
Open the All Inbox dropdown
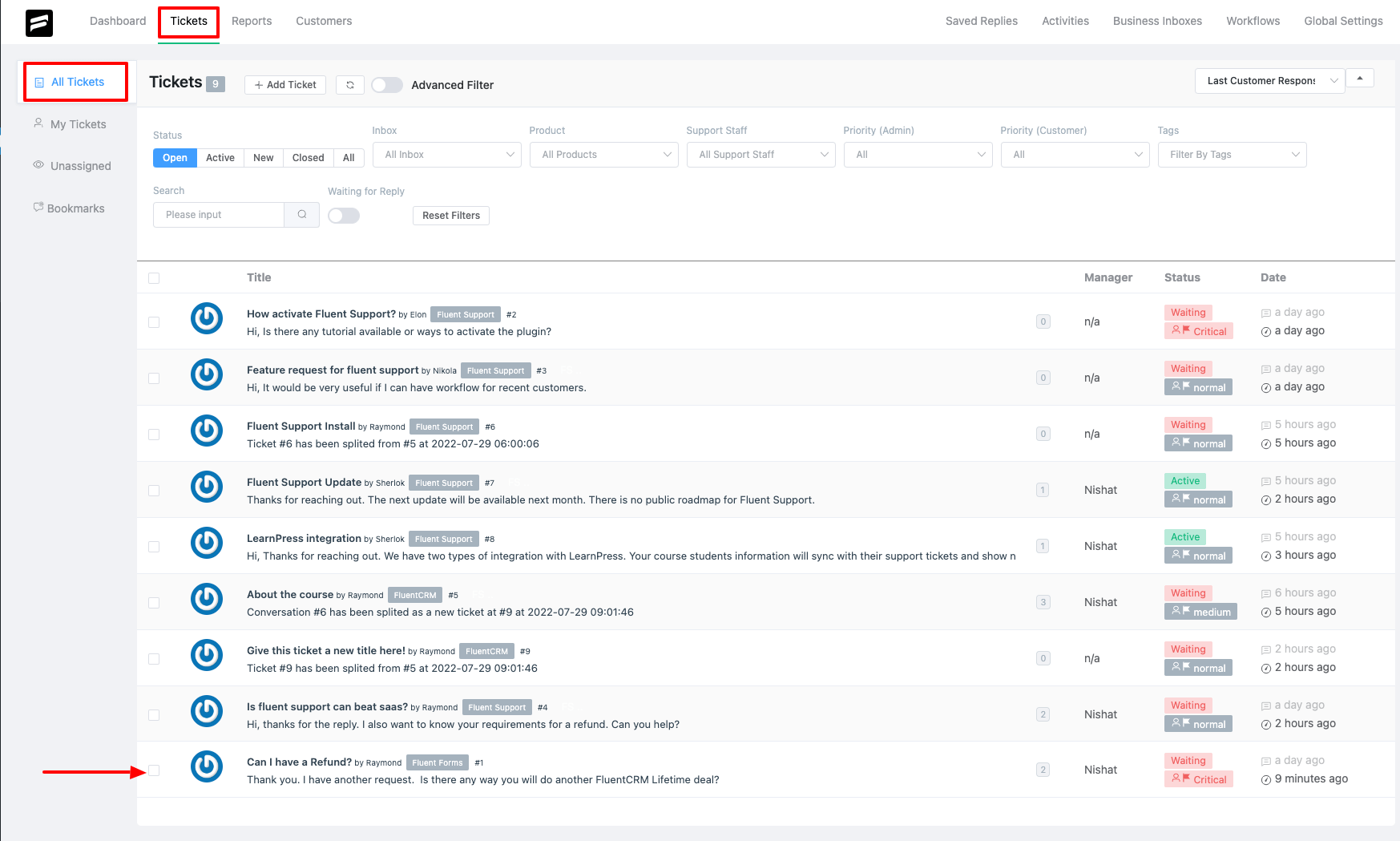coord(447,155)
